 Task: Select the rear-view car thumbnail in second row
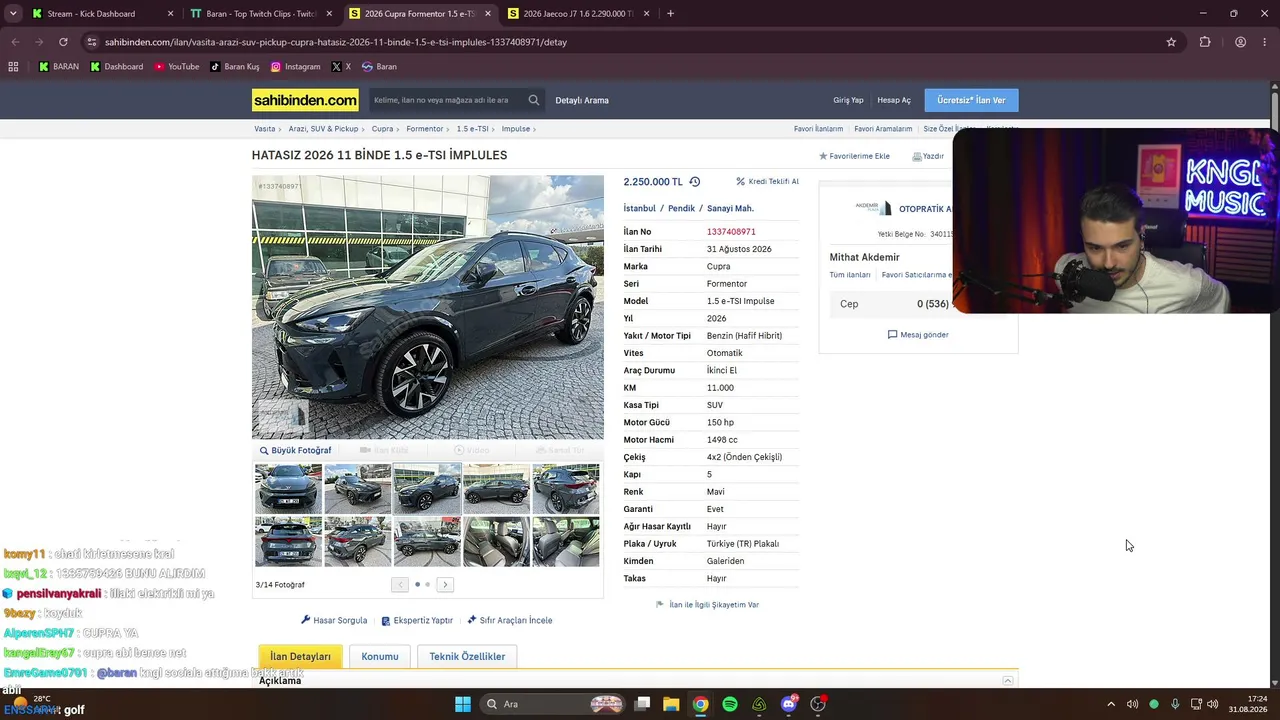288,541
